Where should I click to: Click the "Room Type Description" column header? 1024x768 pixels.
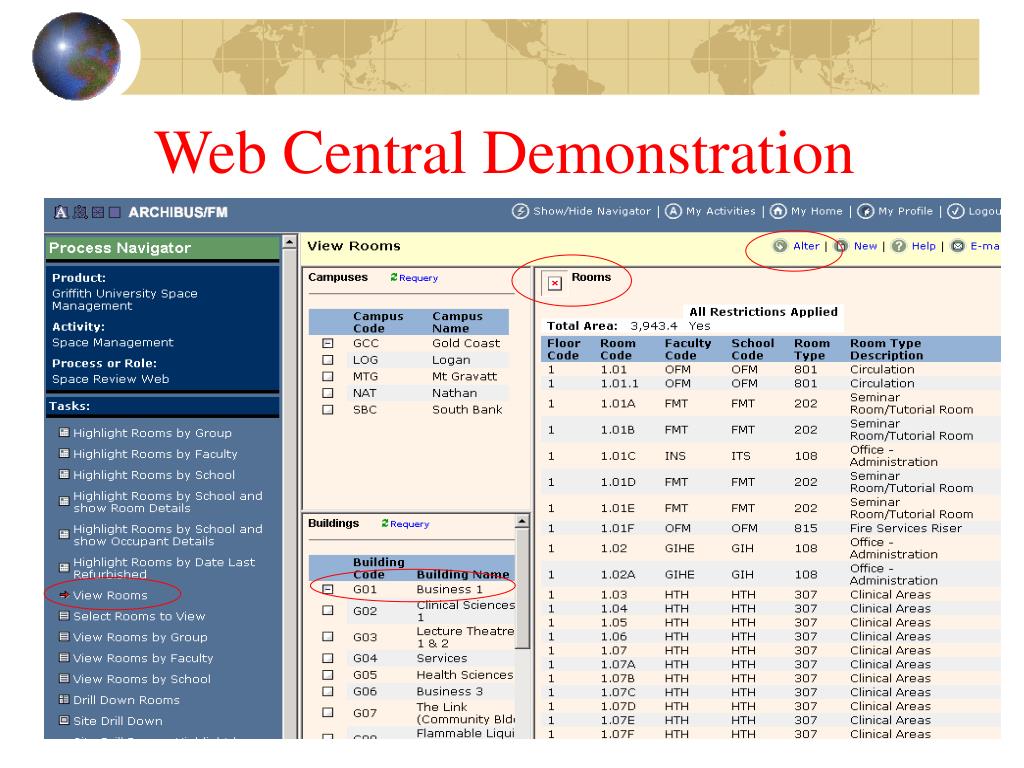(x=886, y=349)
